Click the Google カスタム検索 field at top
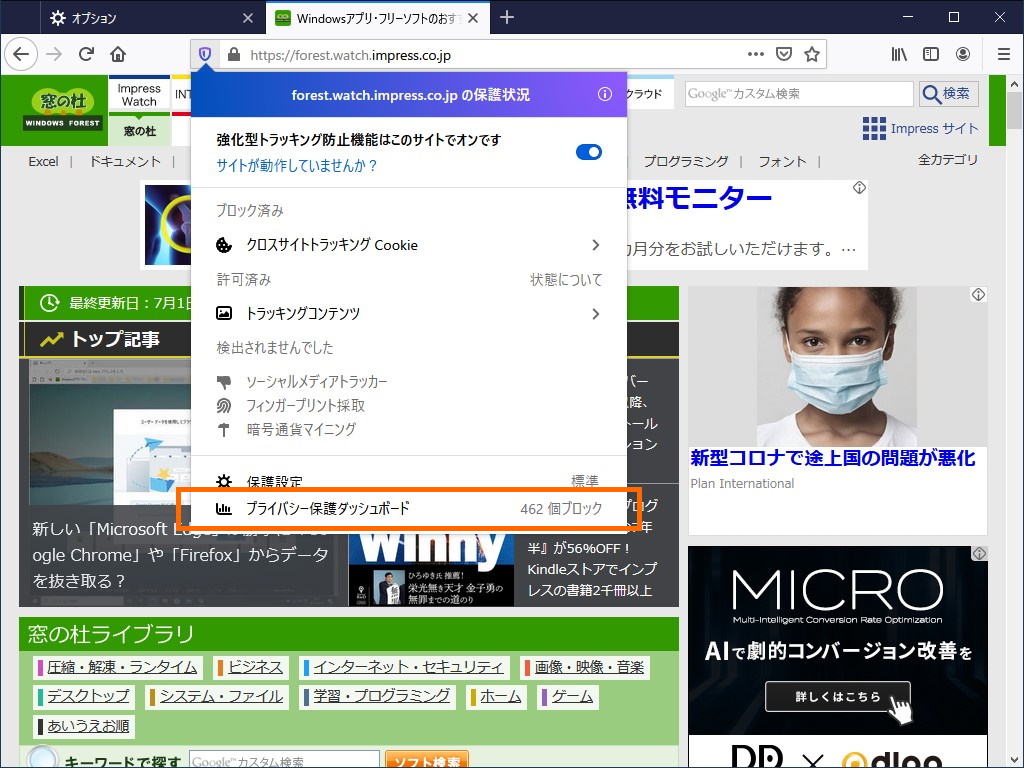 click(x=799, y=94)
